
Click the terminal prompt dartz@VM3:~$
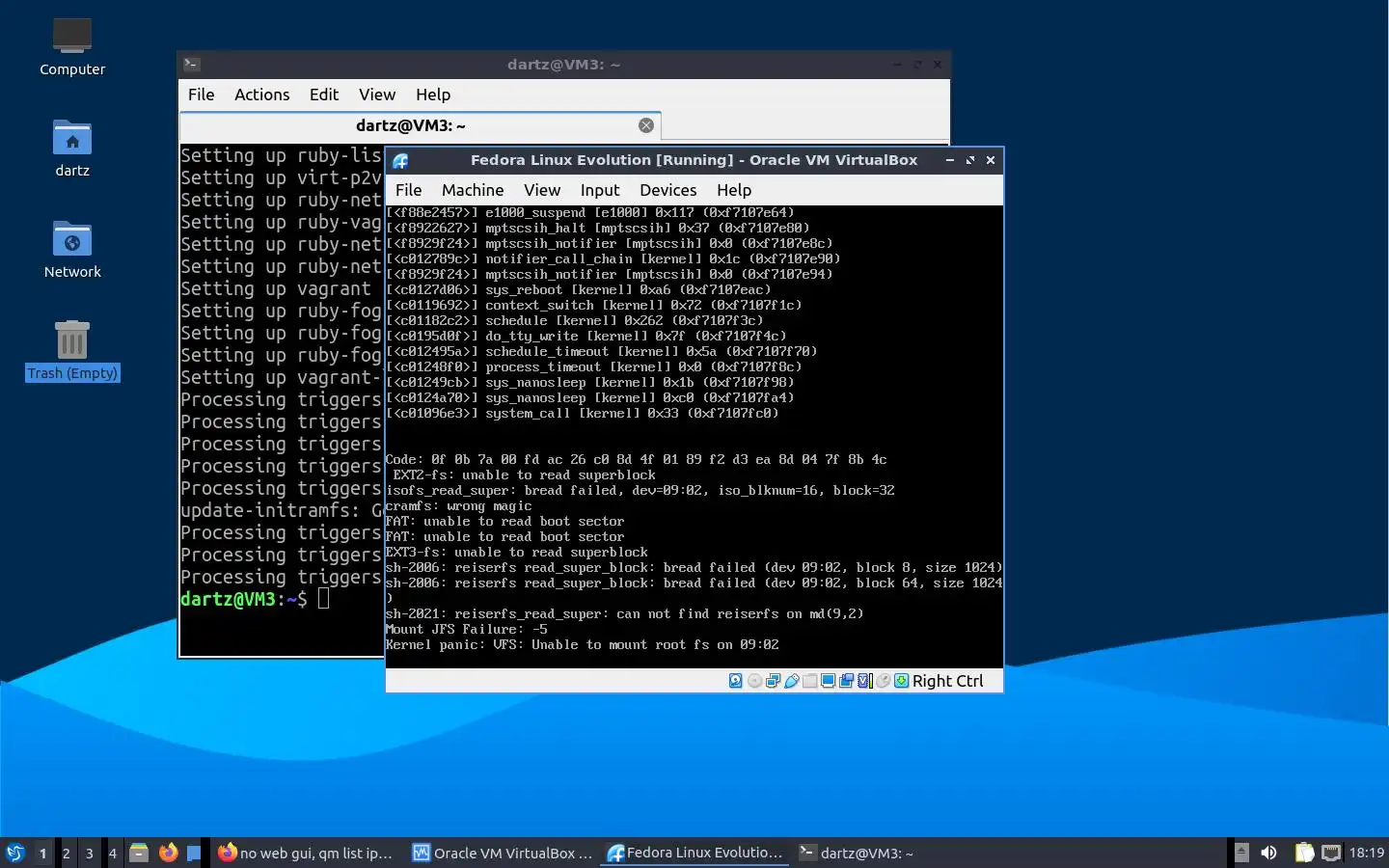243,599
